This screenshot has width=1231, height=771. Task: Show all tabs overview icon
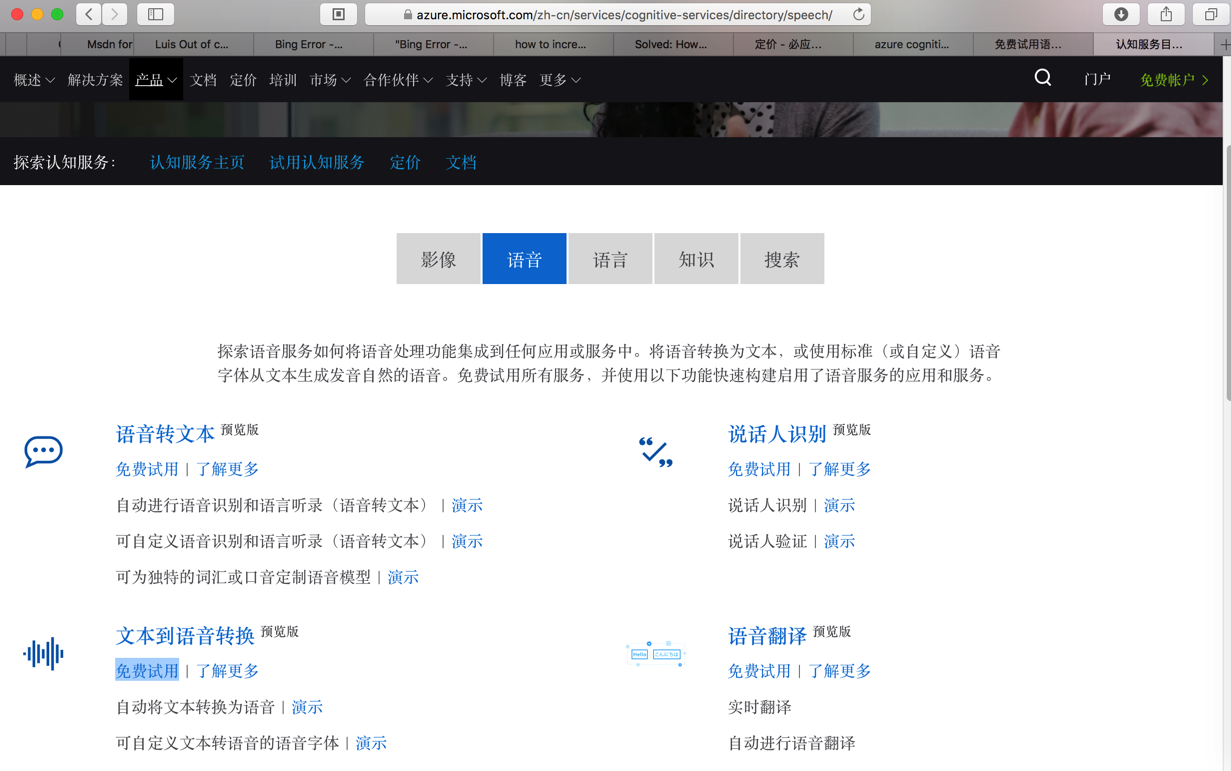(1211, 14)
